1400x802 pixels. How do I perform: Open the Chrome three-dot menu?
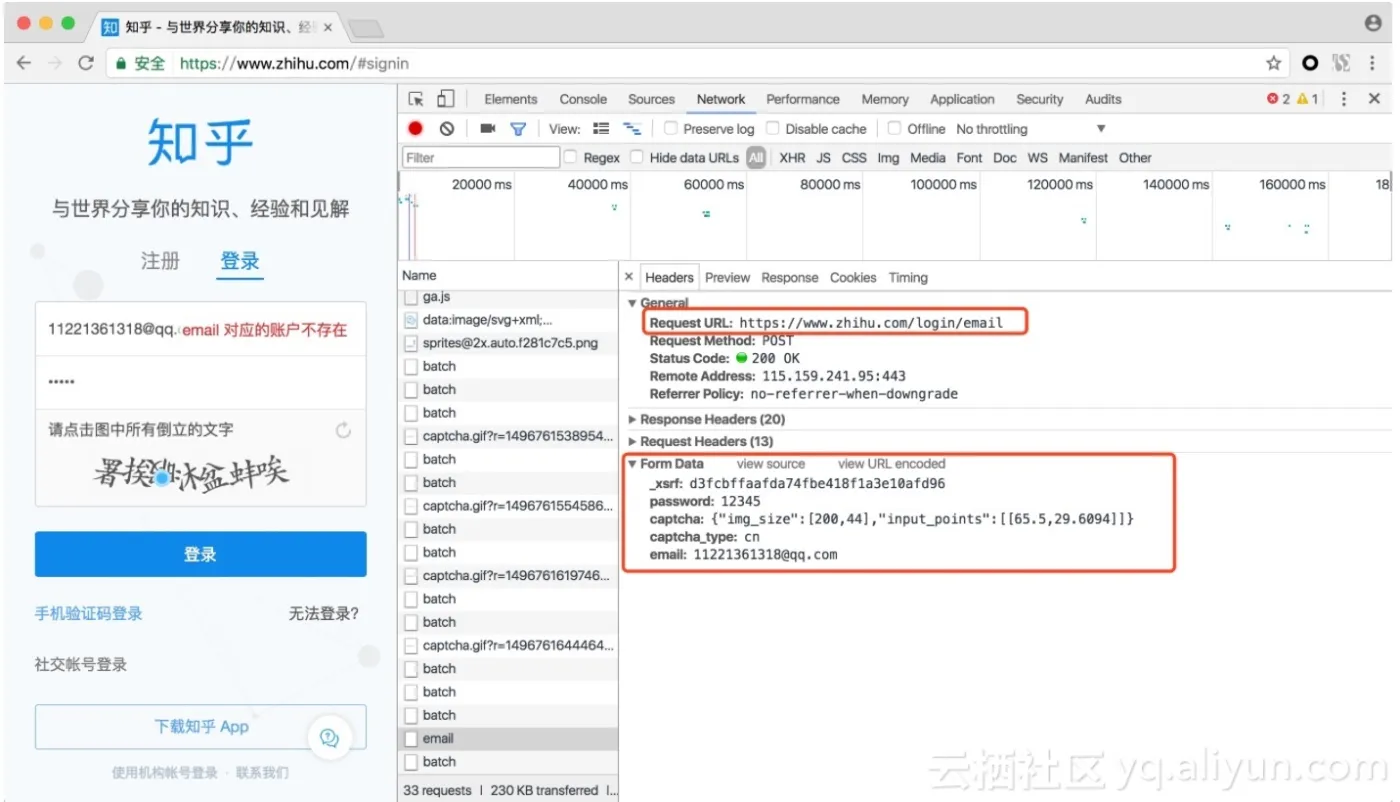(1373, 63)
